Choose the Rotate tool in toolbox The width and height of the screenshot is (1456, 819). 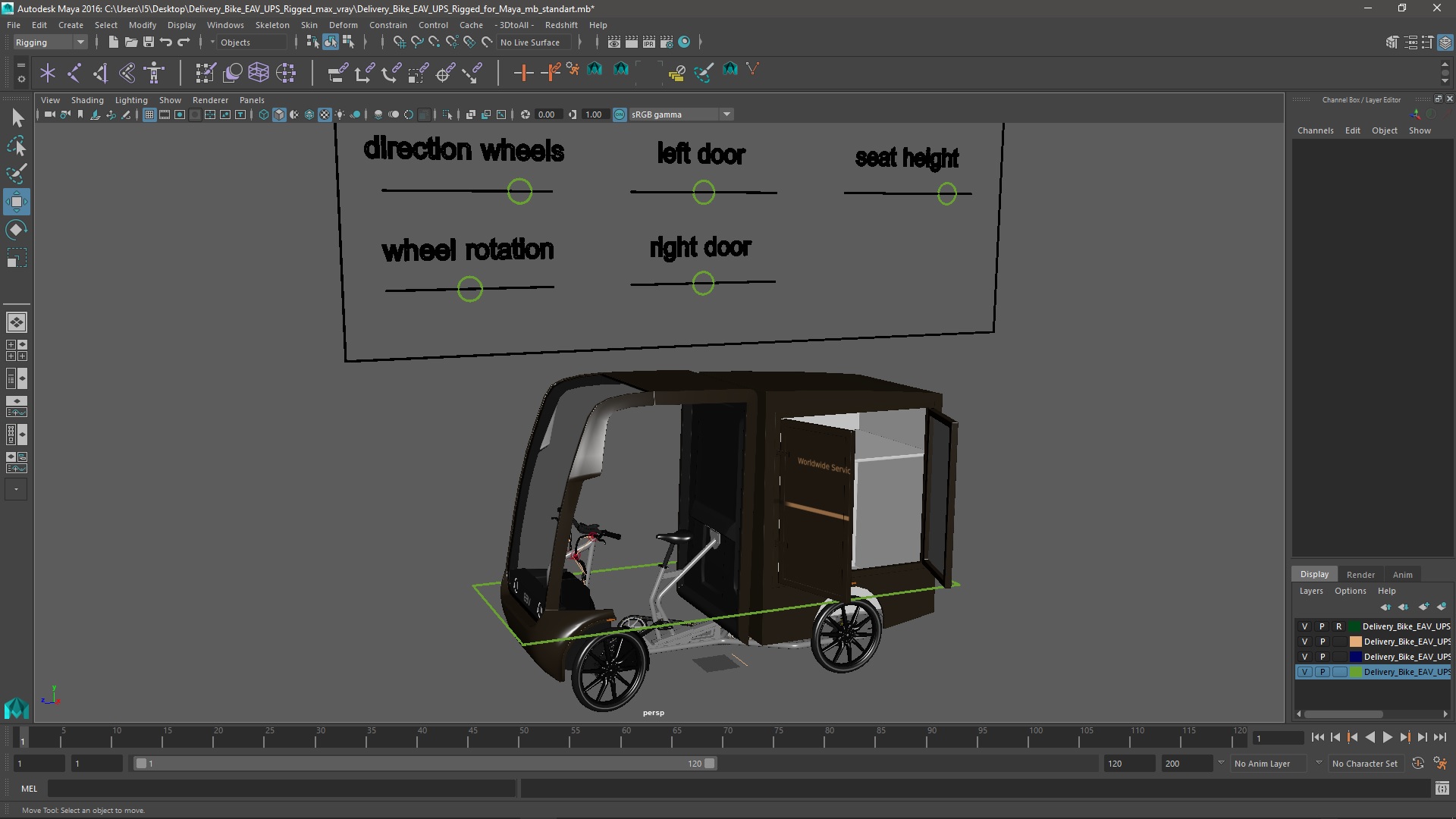point(17,230)
